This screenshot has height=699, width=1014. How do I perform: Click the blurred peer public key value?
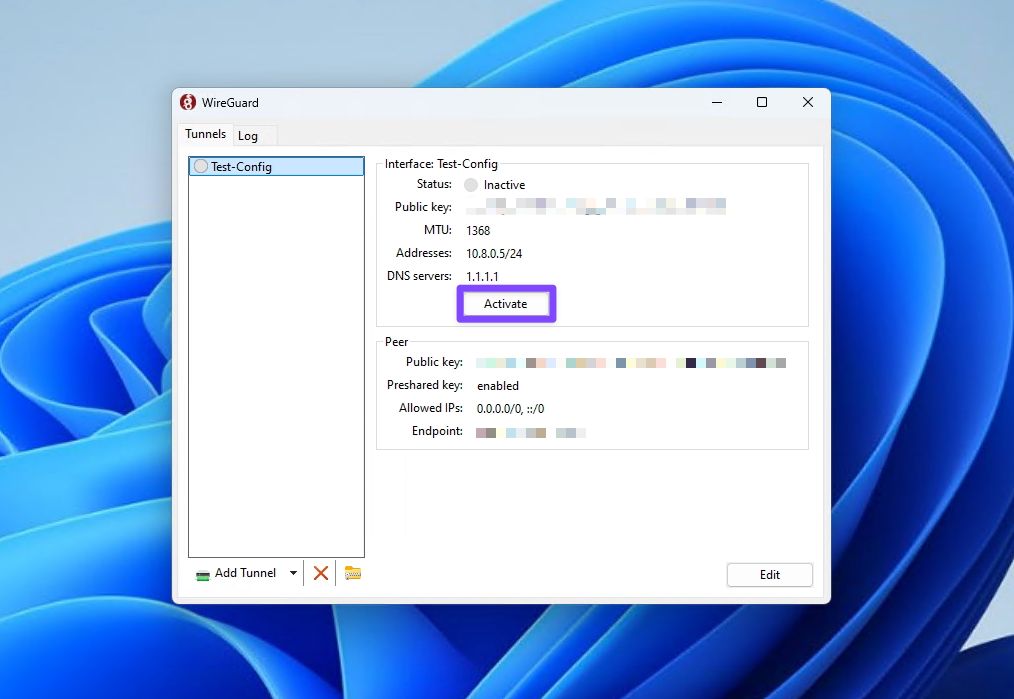(631, 363)
